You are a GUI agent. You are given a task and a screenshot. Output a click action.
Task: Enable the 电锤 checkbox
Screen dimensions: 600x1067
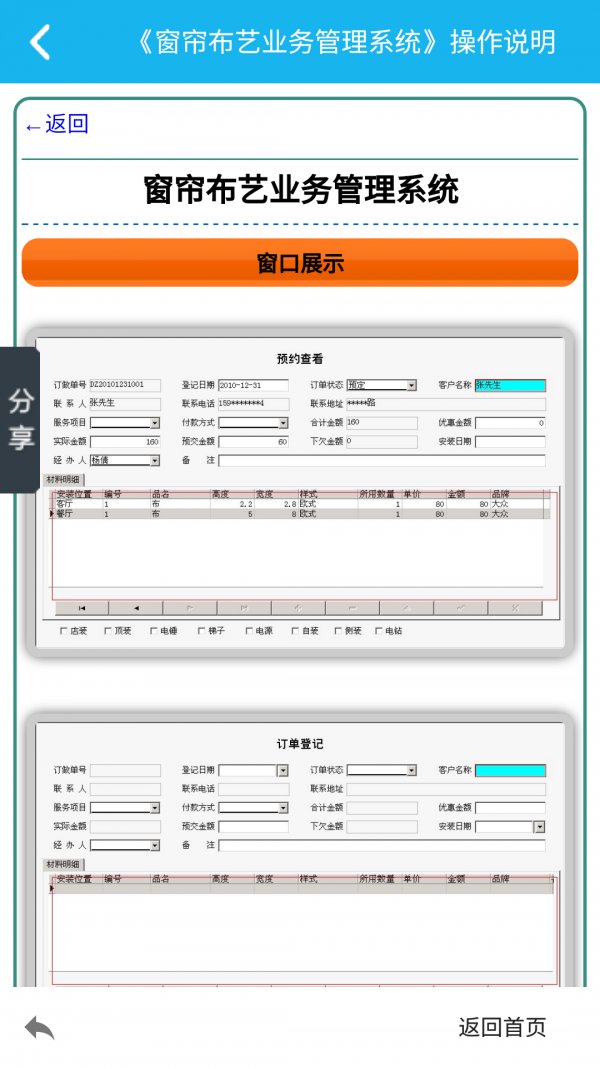coord(154,631)
